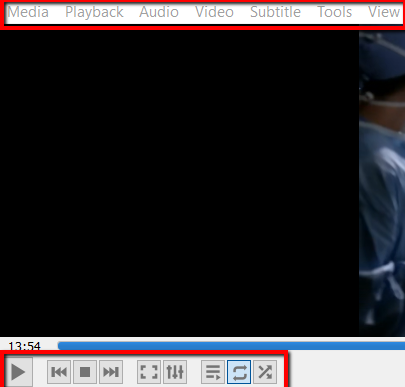The width and height of the screenshot is (405, 387).
Task: Open the View menu
Action: point(384,12)
